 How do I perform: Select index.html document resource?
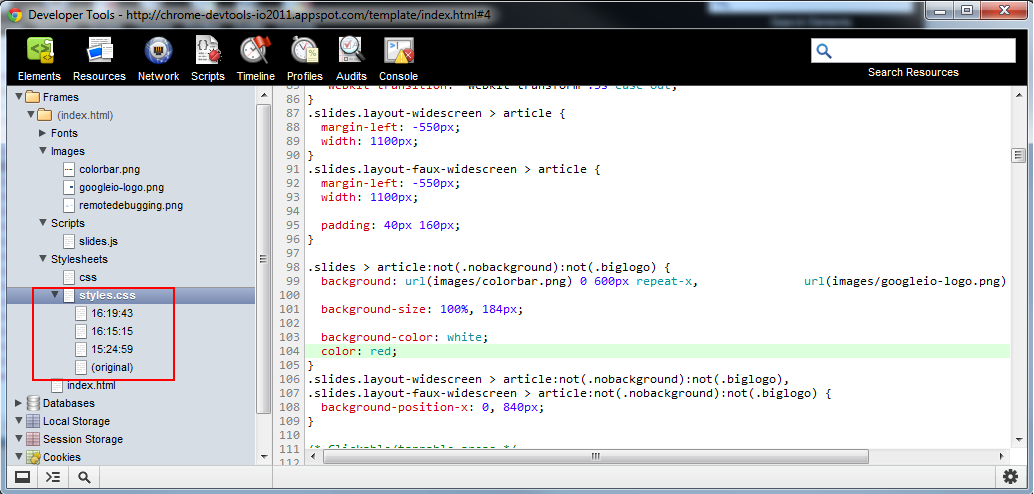83,385
